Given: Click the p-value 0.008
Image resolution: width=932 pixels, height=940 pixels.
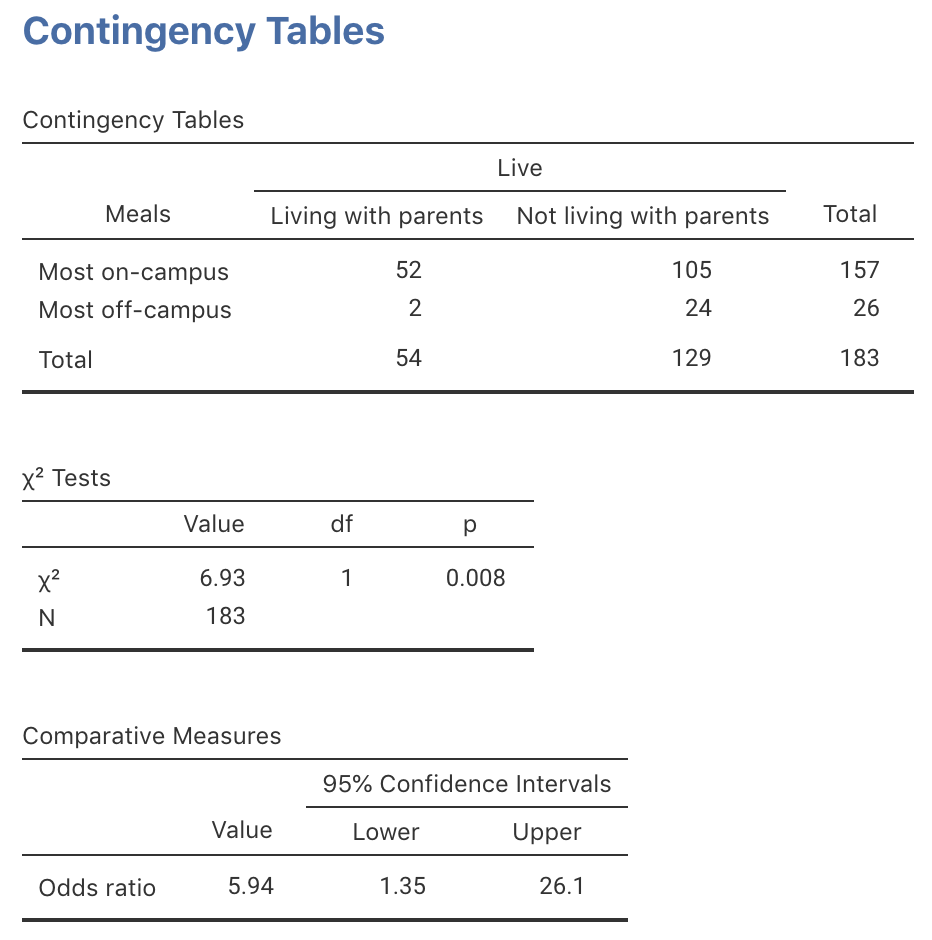Looking at the screenshot, I should (x=475, y=578).
